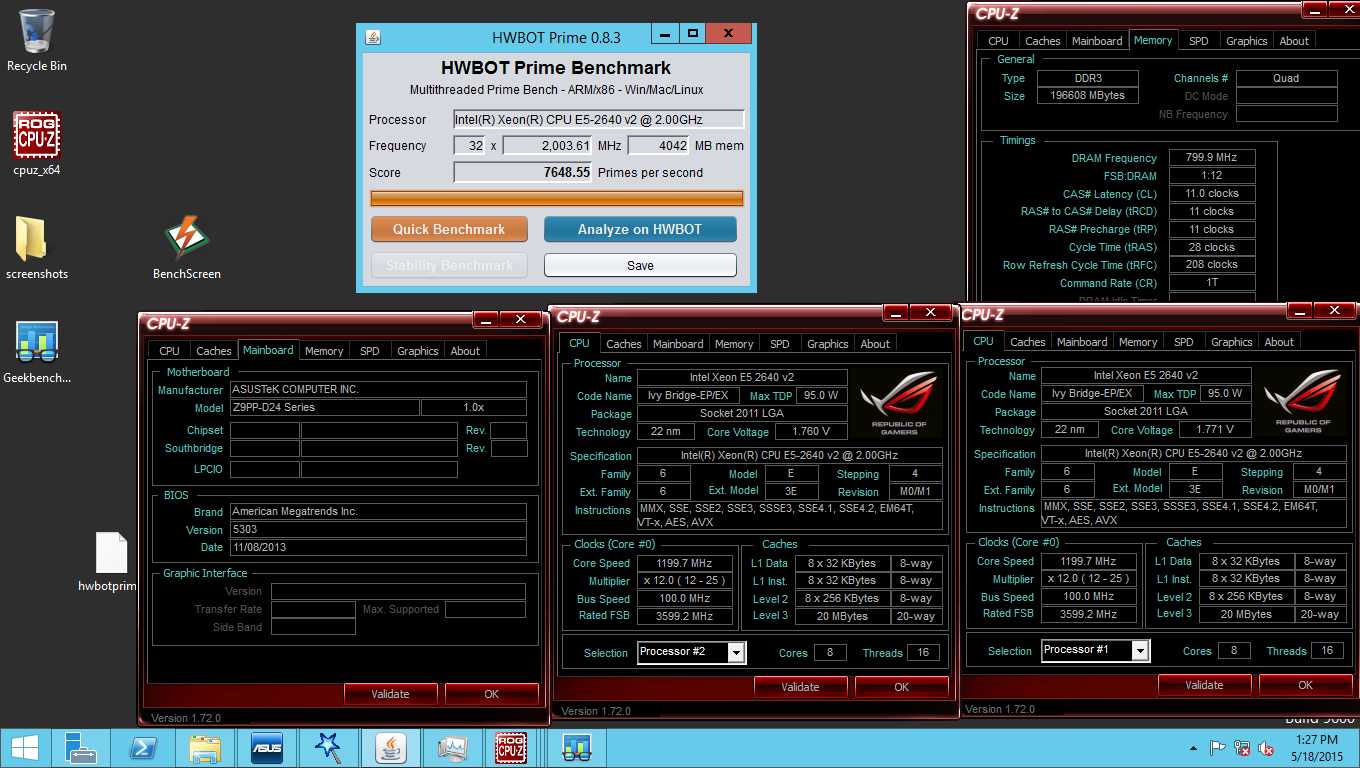Click Analyze on HWBOT button
Image resolution: width=1360 pixels, height=768 pixels.
[x=640, y=229]
